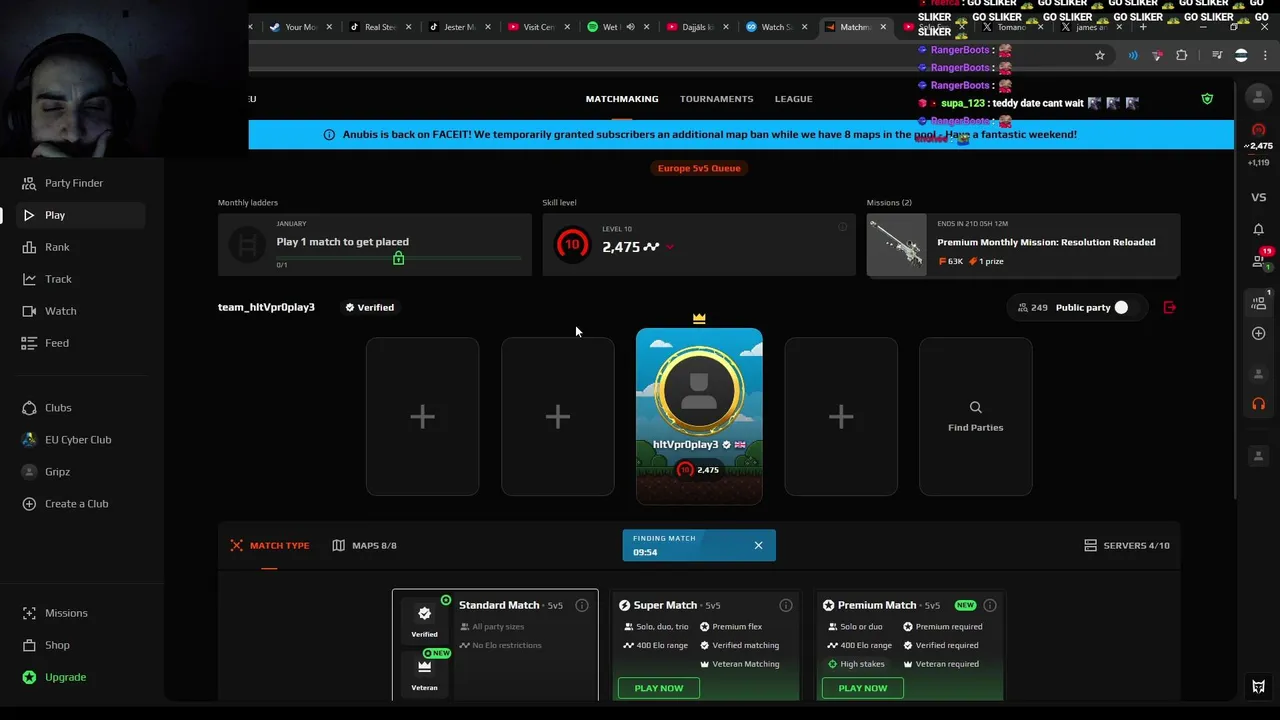Click the green shield icon in header
Viewport: 1280px width, 720px height.
(1207, 99)
